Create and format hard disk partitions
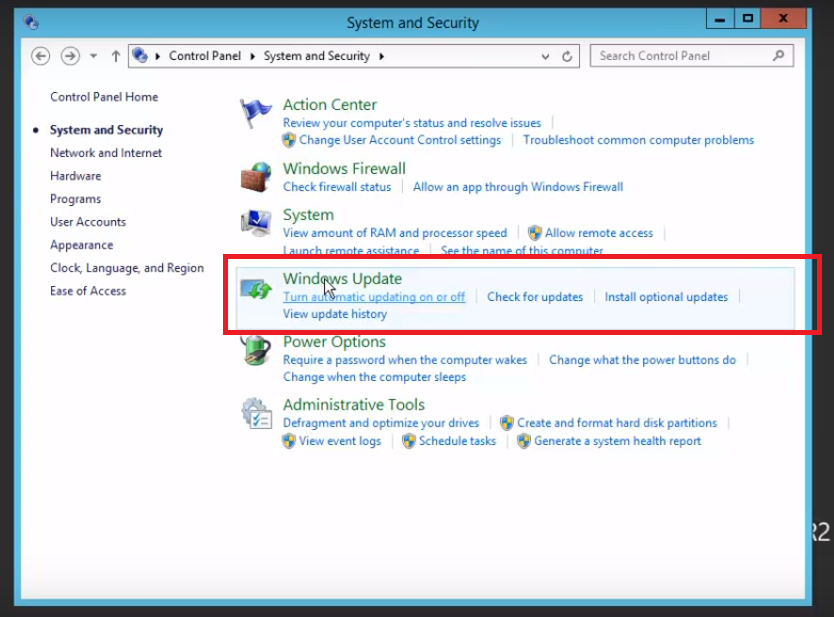The height and width of the screenshot is (617, 834). pos(617,423)
